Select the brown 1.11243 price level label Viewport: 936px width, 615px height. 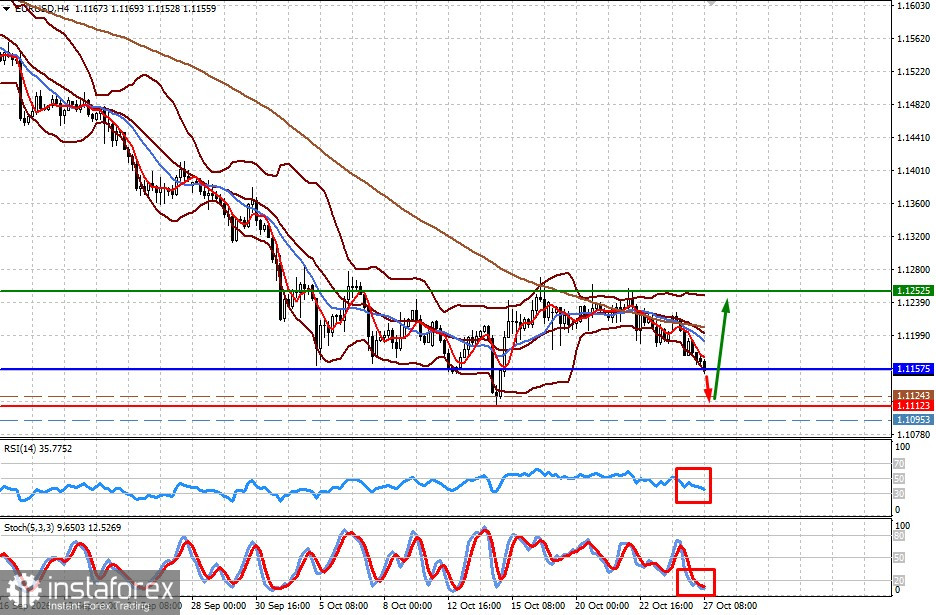coord(913,395)
